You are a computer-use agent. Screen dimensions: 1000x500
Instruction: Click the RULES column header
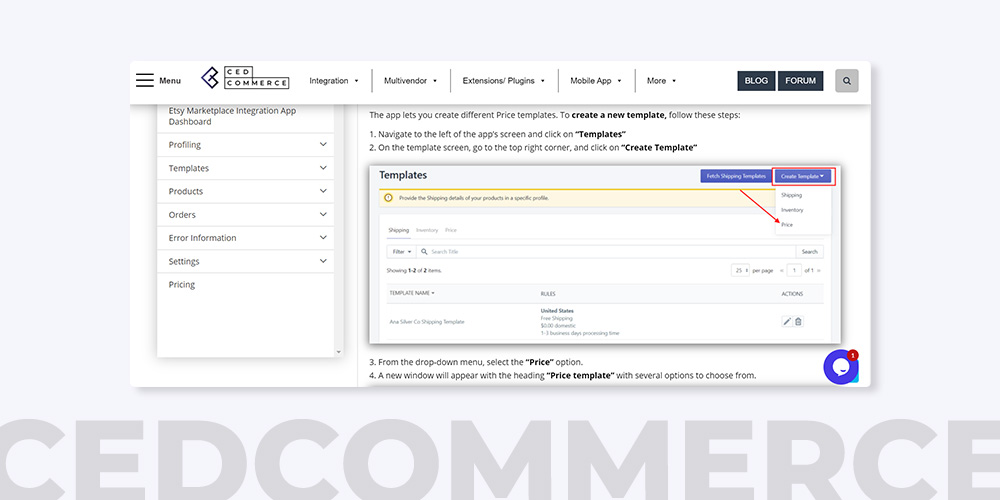pos(547,294)
